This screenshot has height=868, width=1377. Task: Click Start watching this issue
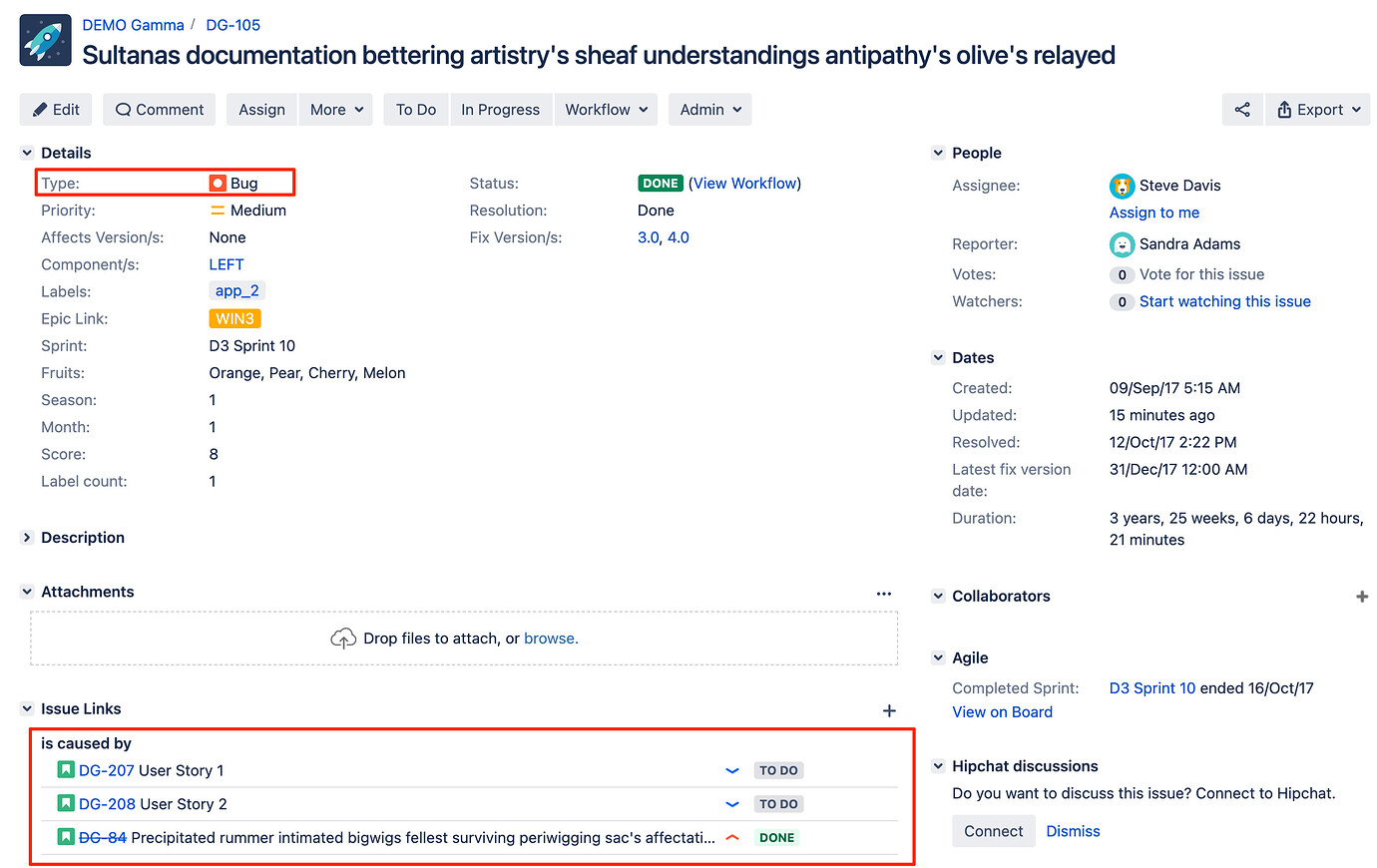click(x=1224, y=301)
